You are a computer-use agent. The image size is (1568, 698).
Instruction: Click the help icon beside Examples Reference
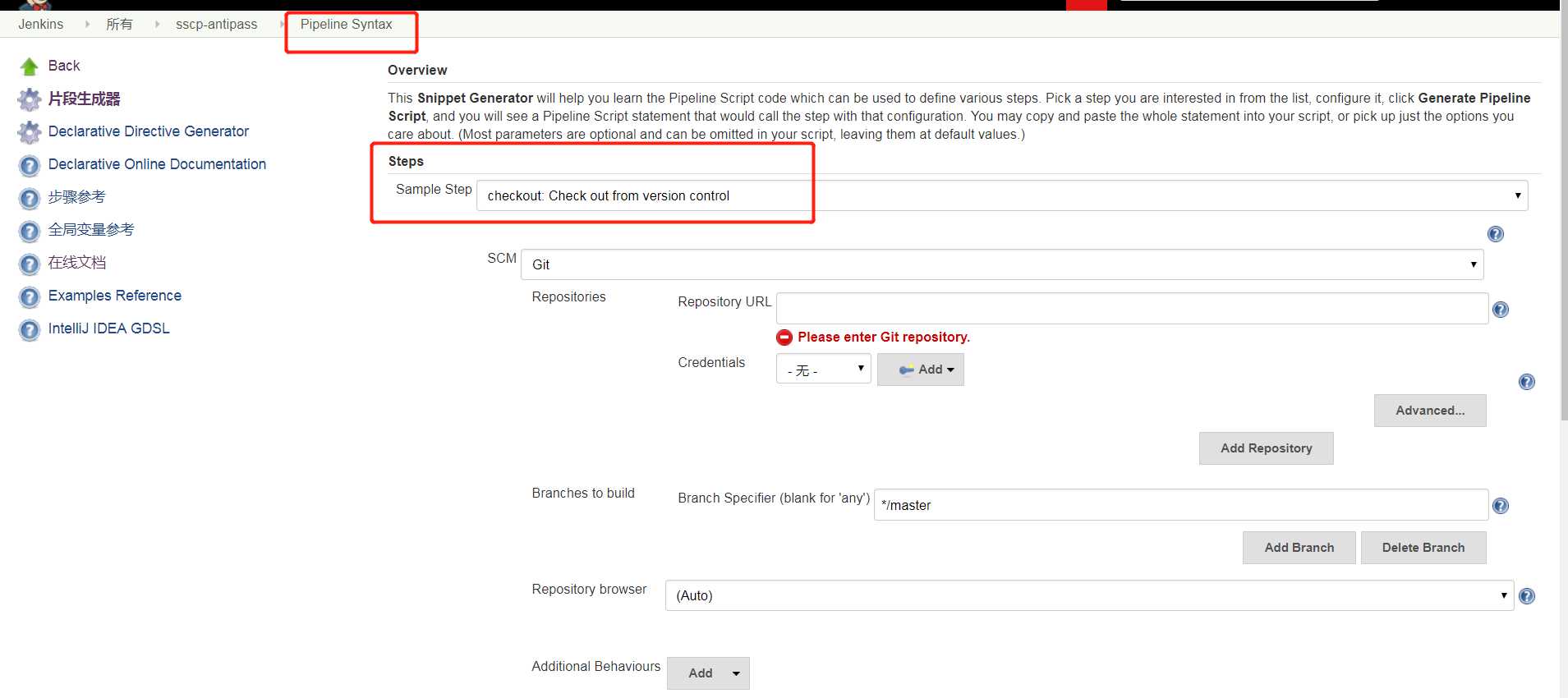(x=30, y=297)
